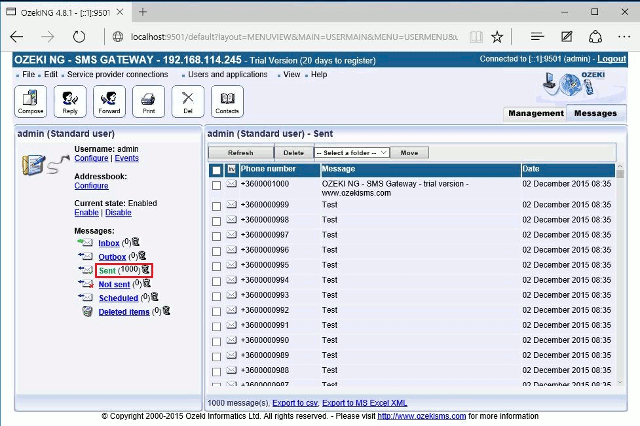The height and width of the screenshot is (426, 640).
Task: Toggle the select-all header checkbox
Action: point(216,170)
